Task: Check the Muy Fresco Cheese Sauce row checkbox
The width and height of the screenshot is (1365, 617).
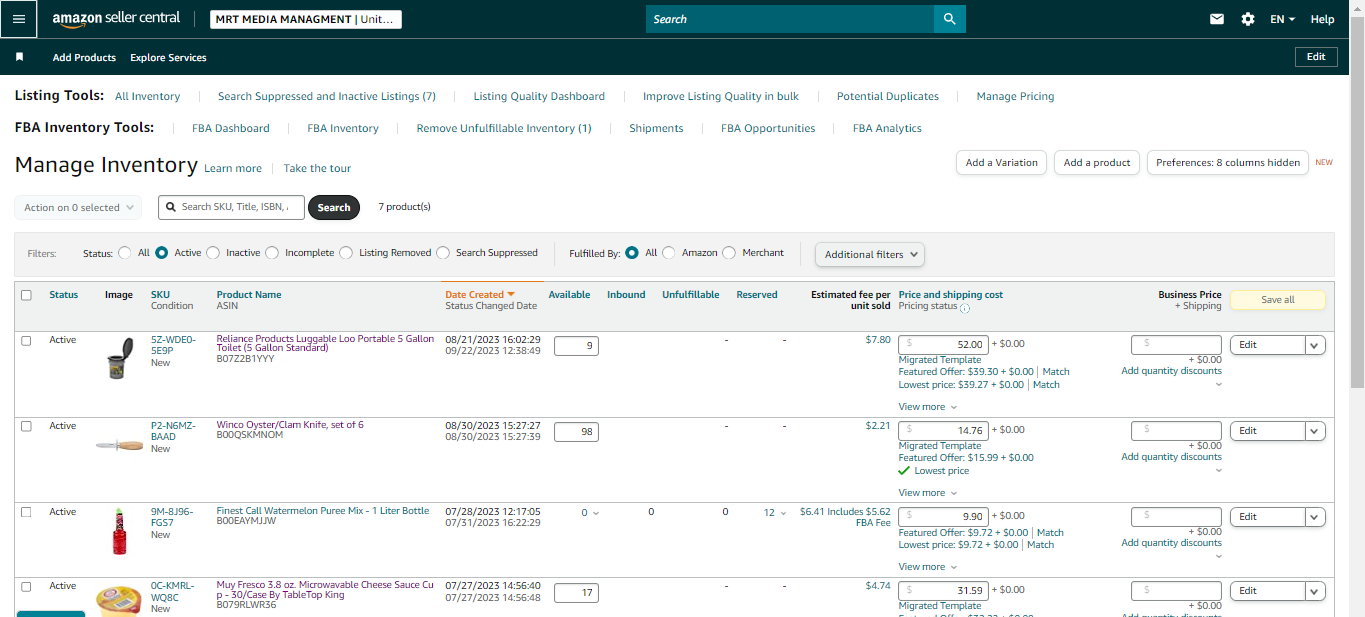Action: (26, 586)
